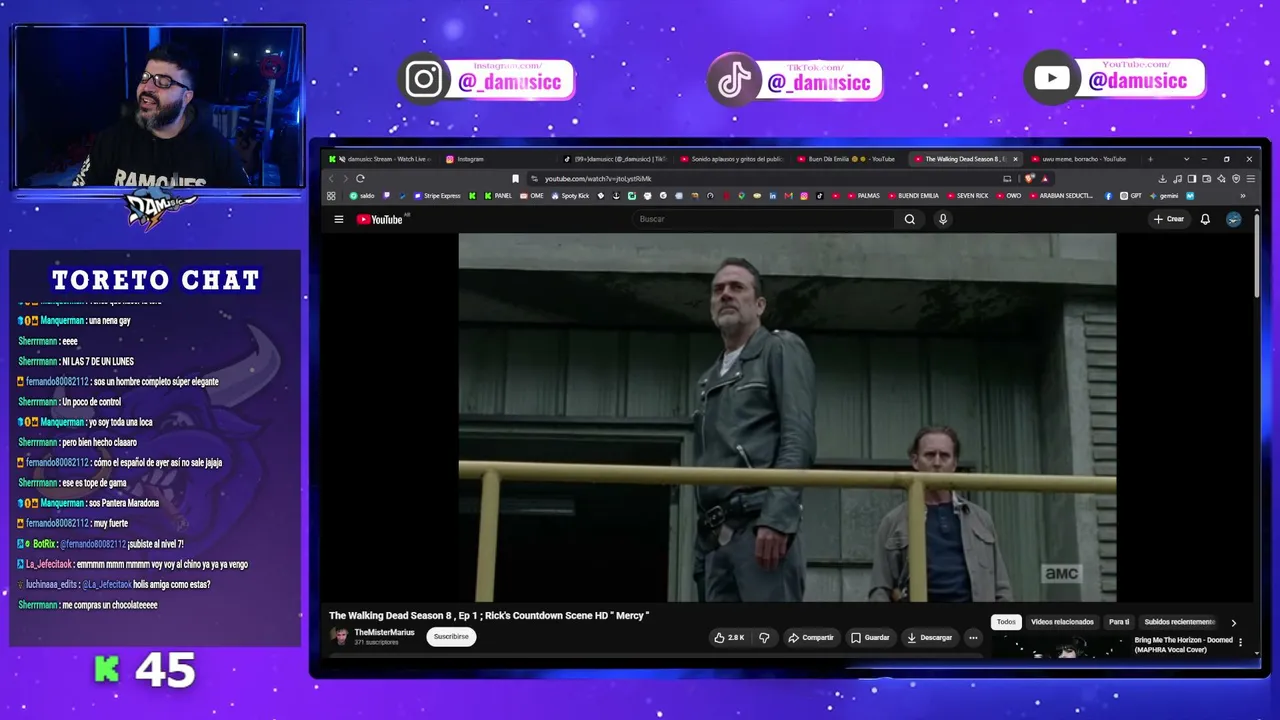The height and width of the screenshot is (720, 1280).
Task: Show more filter chips with right arrow
Action: (1233, 622)
